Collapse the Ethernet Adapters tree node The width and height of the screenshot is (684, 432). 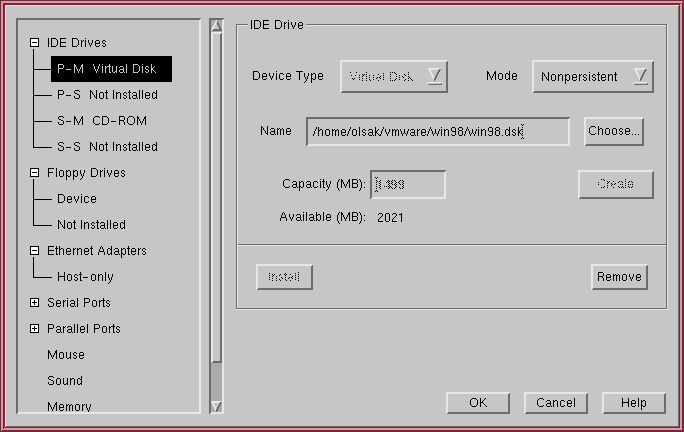pyautogui.click(x=35, y=251)
